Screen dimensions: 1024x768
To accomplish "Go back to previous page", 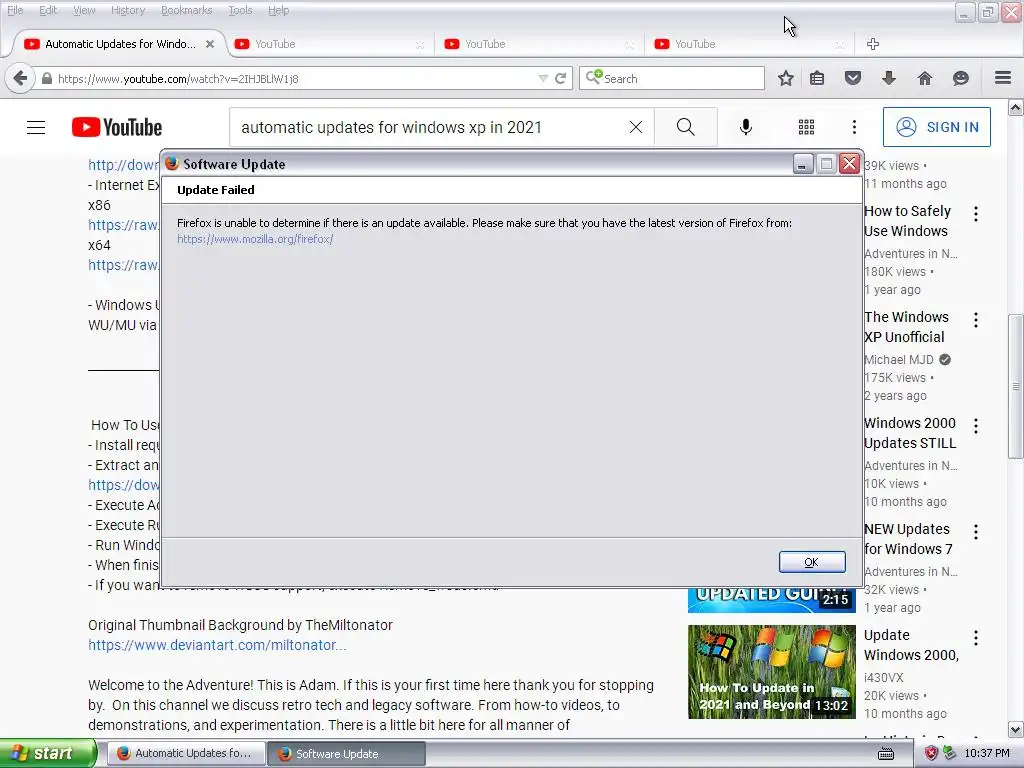I will point(20,78).
